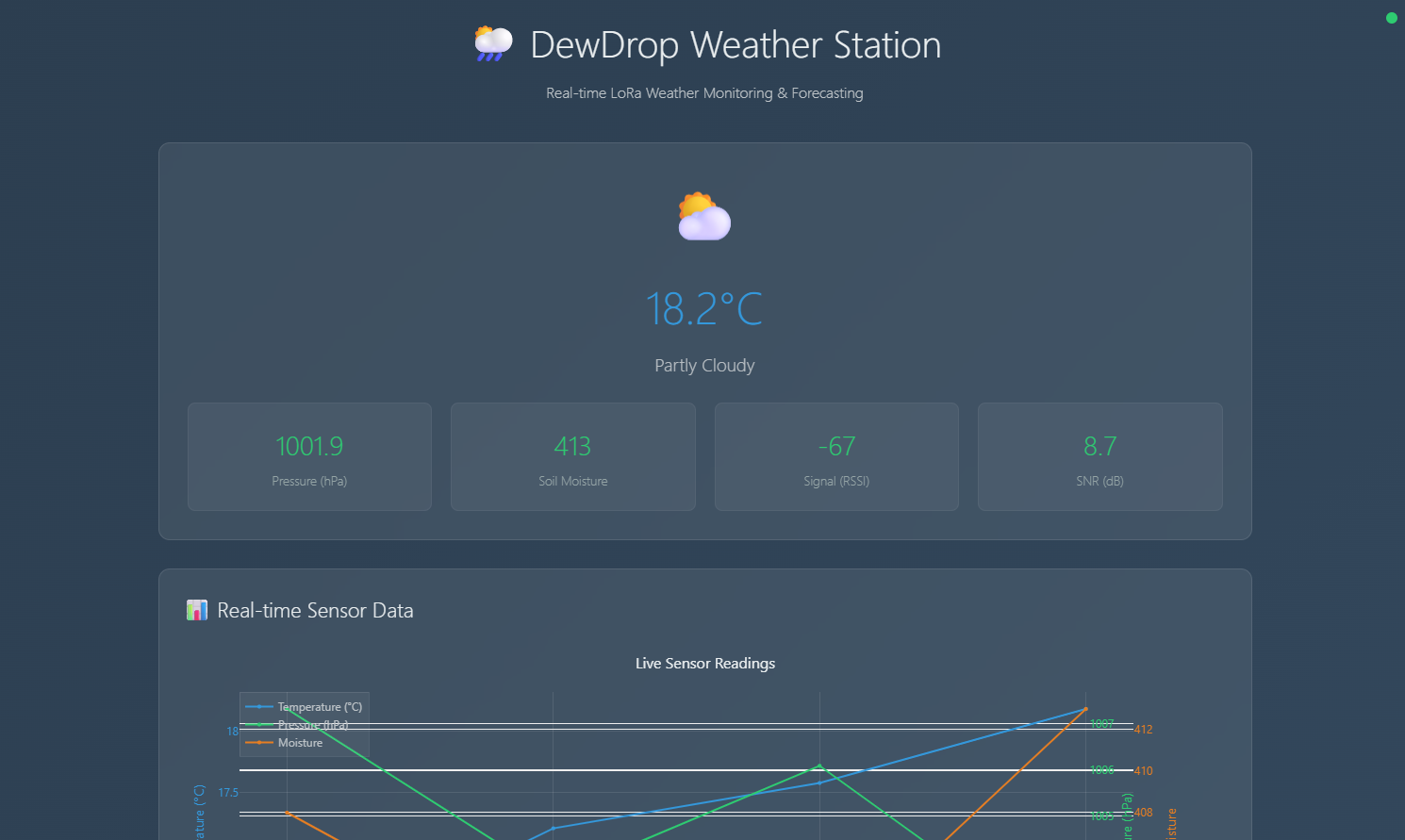The width and height of the screenshot is (1405, 840).
Task: Click the -67 signal value
Action: tap(836, 446)
